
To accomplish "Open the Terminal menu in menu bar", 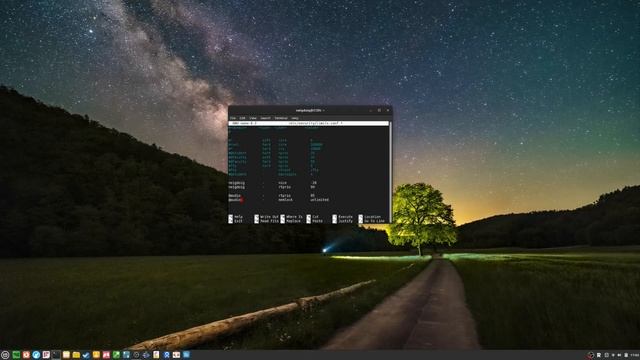I will [281, 118].
